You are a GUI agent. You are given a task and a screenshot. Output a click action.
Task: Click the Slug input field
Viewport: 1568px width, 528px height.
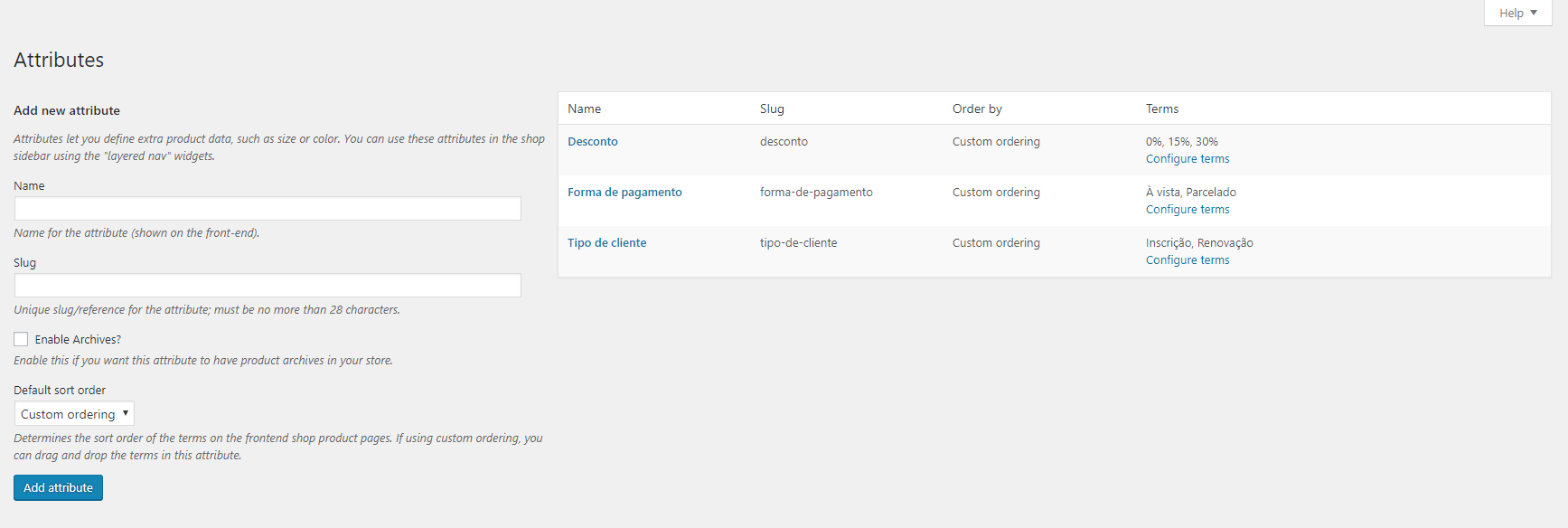coord(268,286)
